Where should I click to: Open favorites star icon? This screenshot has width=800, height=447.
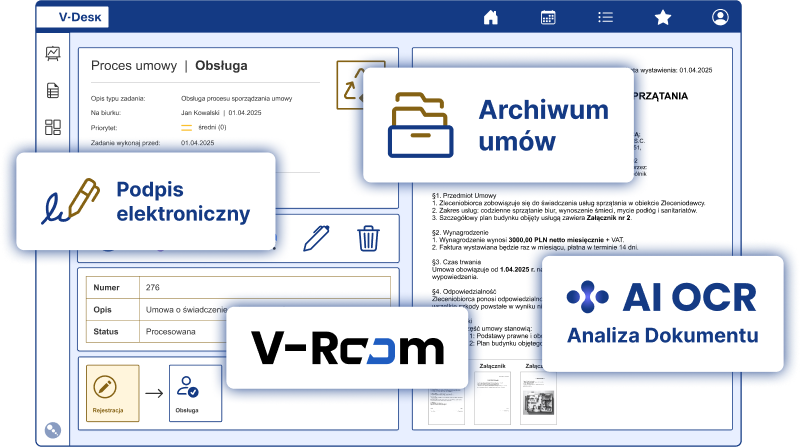tap(663, 17)
